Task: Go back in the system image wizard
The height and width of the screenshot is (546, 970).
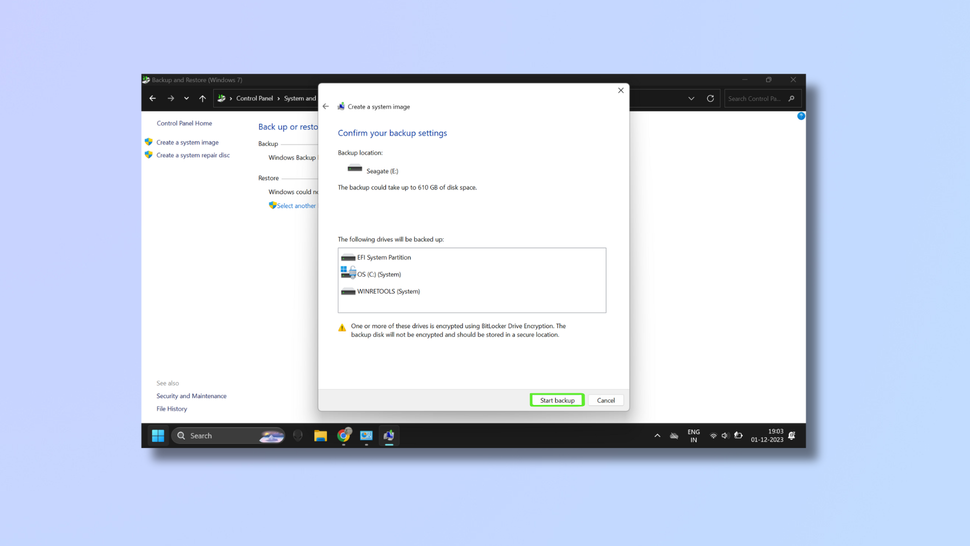Action: [326, 106]
